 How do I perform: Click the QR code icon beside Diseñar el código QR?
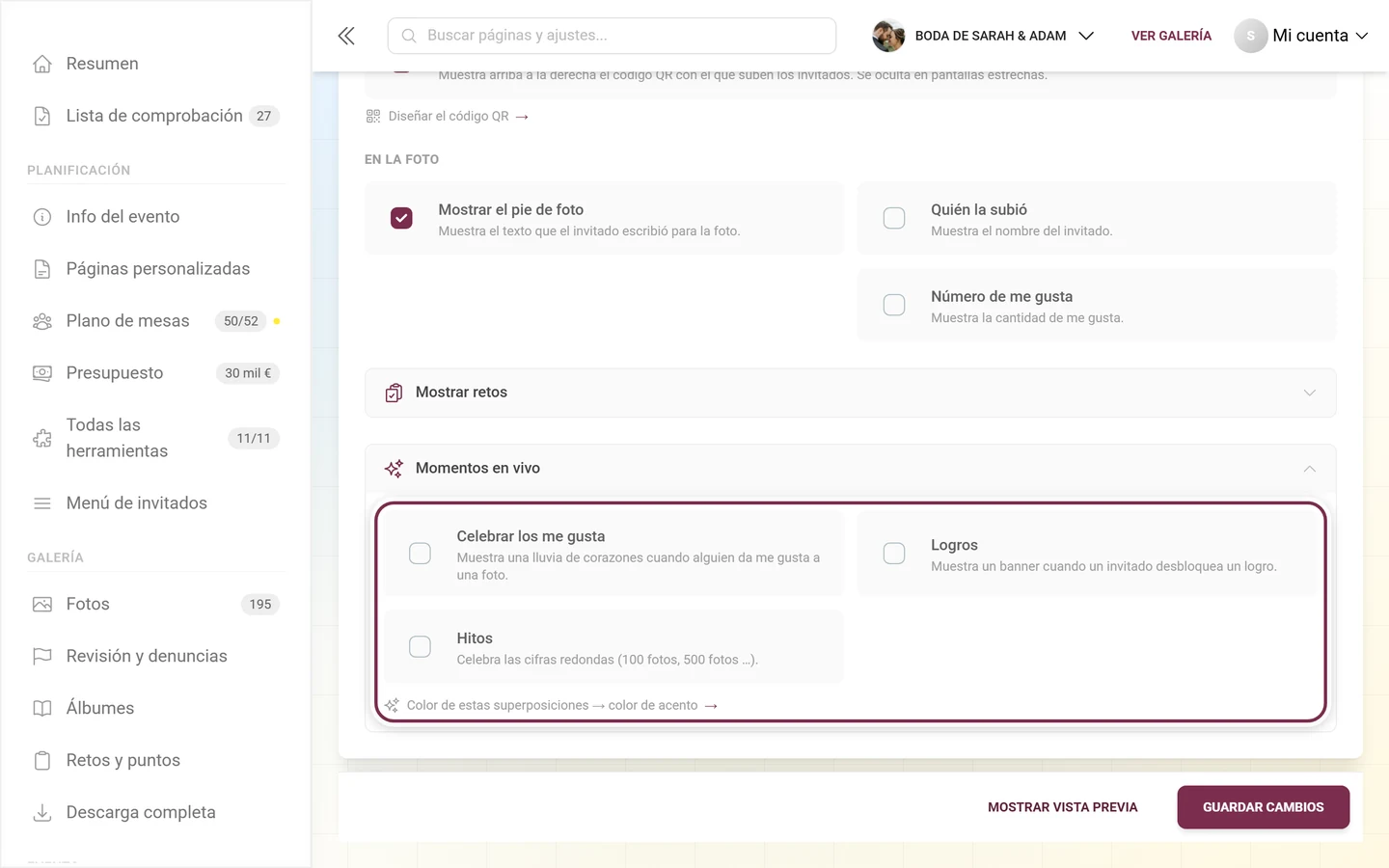pyautogui.click(x=373, y=117)
